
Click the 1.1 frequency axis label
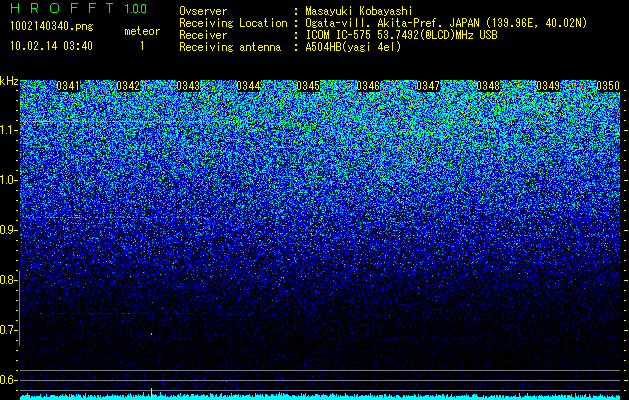click(x=7, y=130)
